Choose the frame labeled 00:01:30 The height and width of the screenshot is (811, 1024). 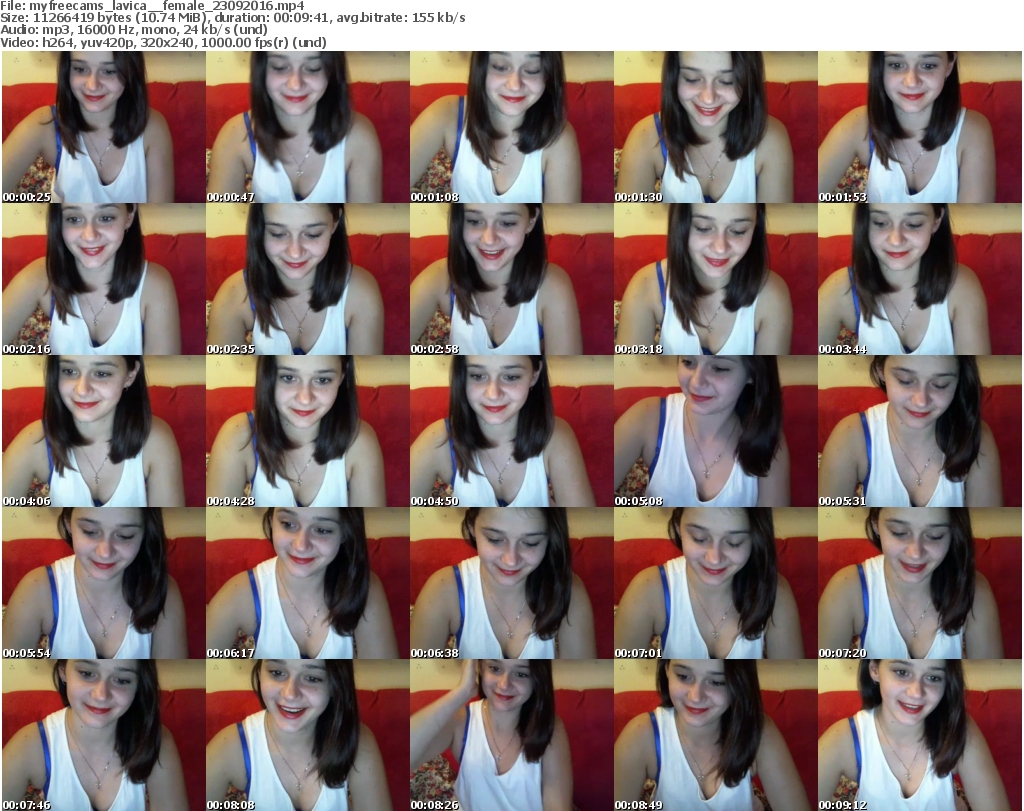[x=715, y=127]
